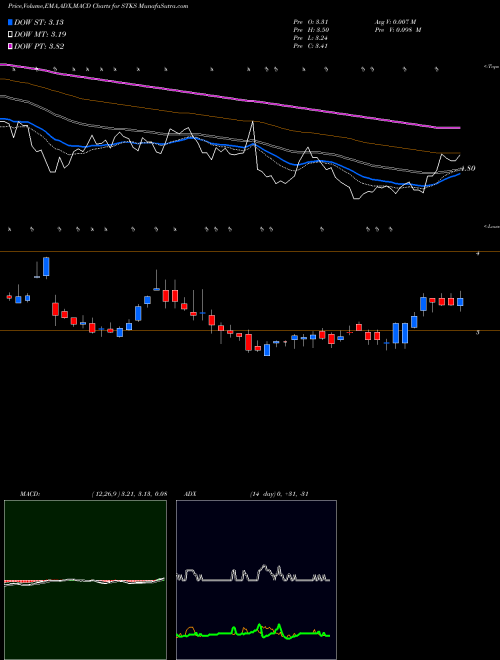The width and height of the screenshot is (500, 660).
Task: Click the '4' axis label on the candlestick chart
Action: 477,254
